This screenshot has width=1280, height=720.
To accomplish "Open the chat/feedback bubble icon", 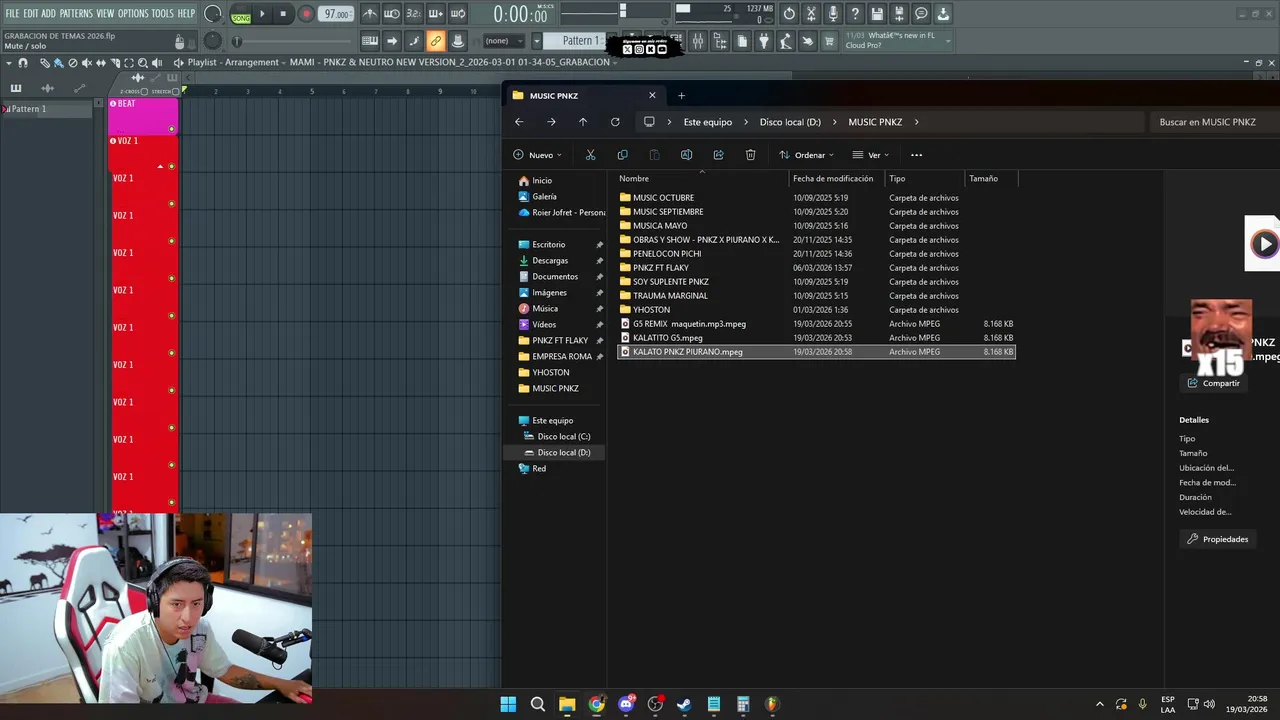I will tap(921, 14).
